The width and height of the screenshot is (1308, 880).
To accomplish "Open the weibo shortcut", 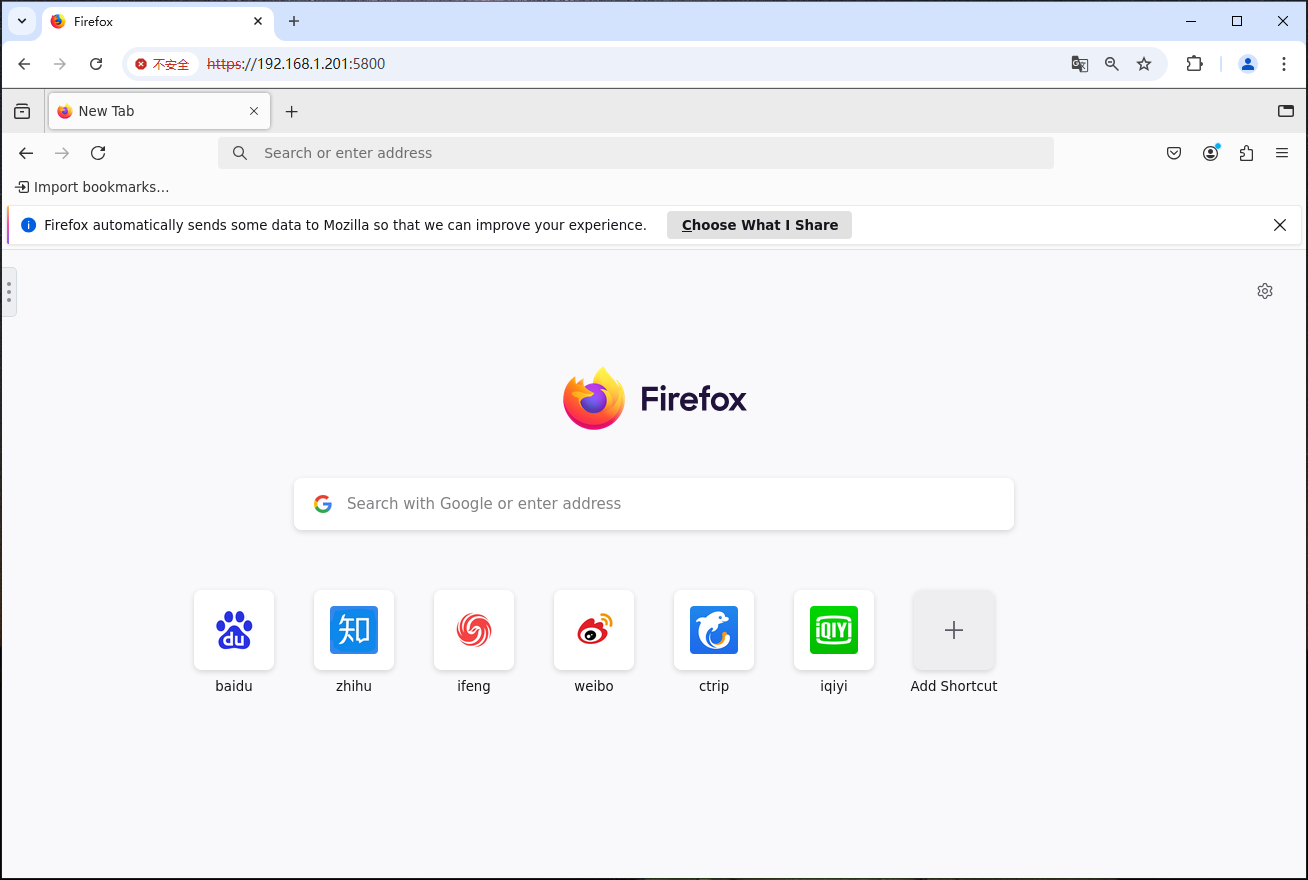I will pos(593,630).
